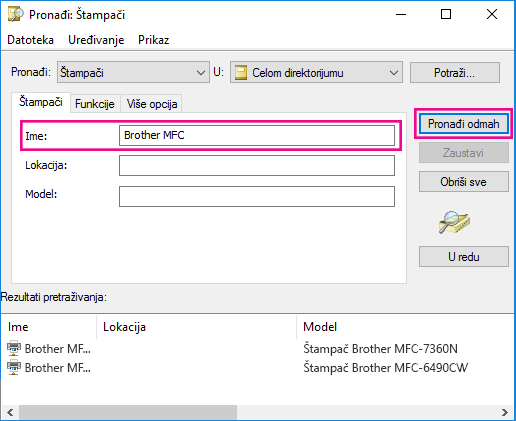Sort results by the Ime column header

(x=49, y=327)
